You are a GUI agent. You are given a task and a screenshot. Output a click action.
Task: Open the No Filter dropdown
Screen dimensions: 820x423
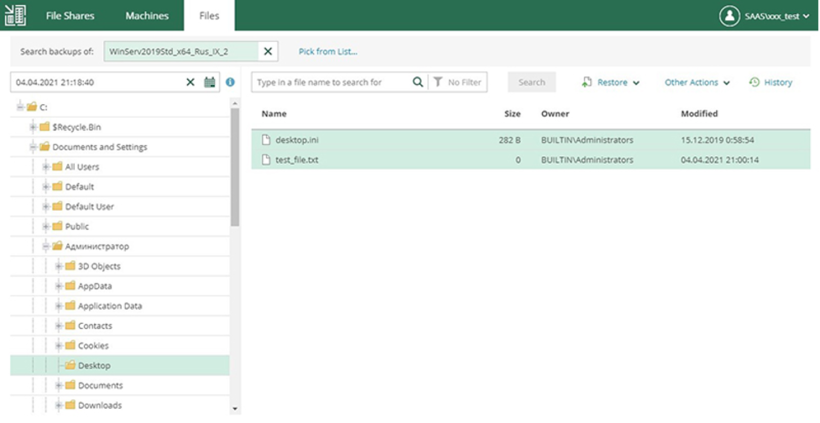pyautogui.click(x=458, y=82)
